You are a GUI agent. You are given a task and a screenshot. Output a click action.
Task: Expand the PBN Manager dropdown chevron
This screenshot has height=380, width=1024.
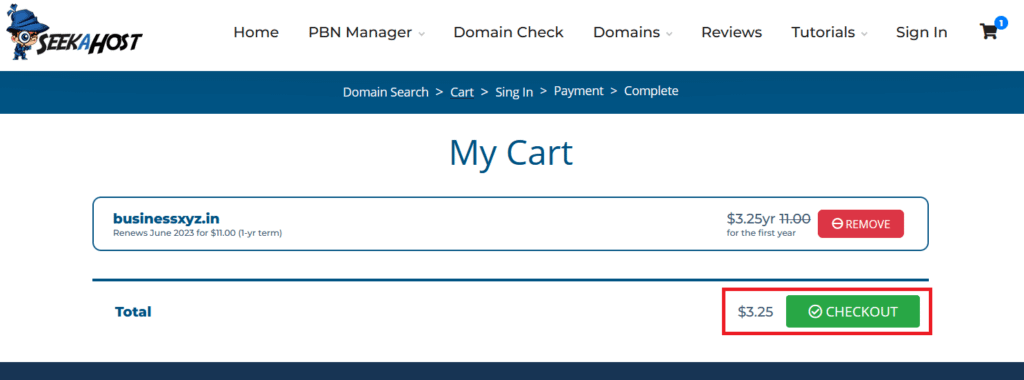pos(421,33)
